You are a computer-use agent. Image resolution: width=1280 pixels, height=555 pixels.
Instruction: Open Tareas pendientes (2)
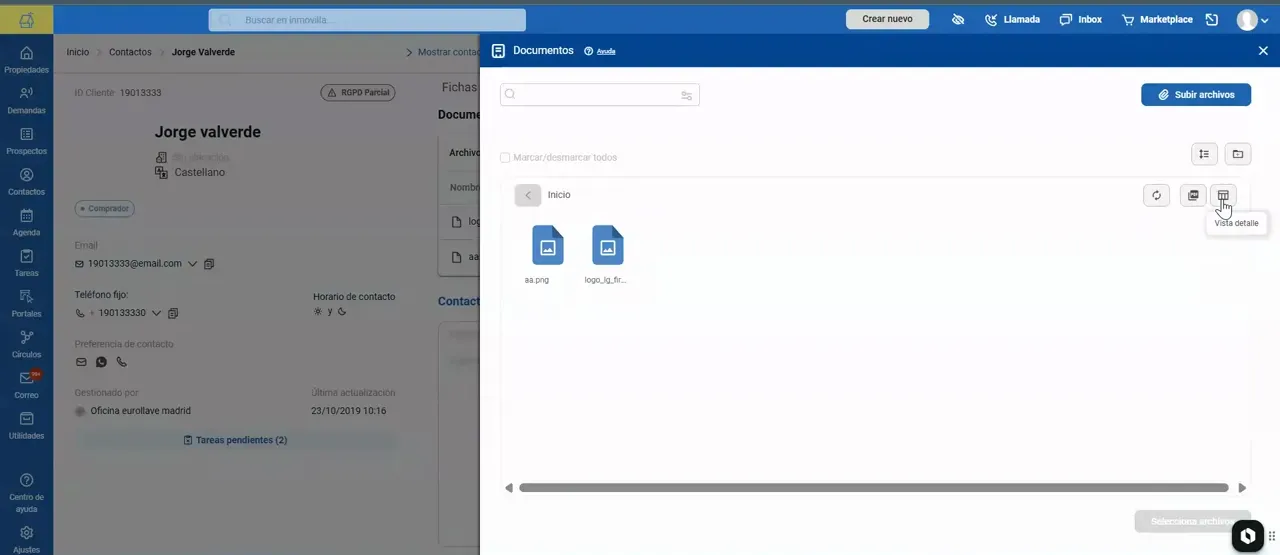point(236,440)
